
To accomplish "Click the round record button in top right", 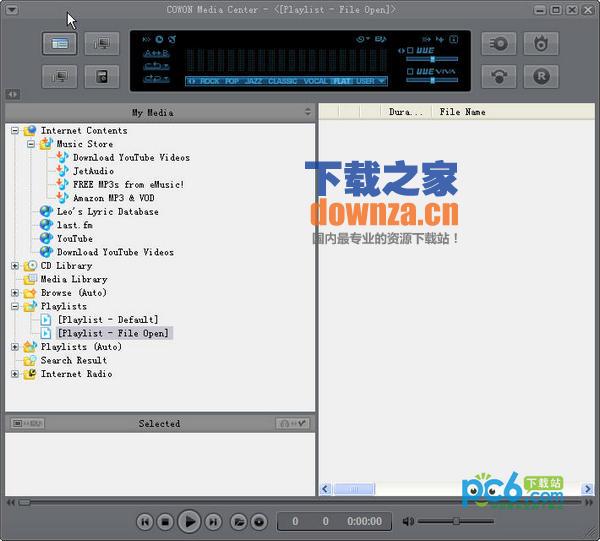I will (542, 76).
